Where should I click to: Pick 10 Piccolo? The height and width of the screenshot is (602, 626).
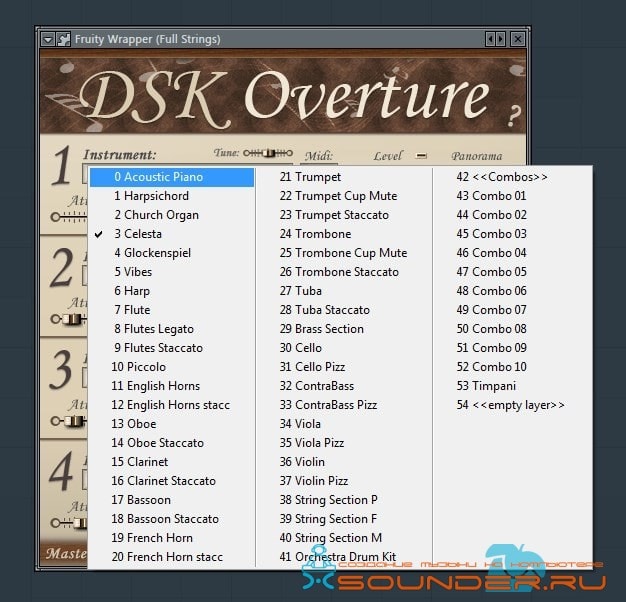[x=172, y=367]
